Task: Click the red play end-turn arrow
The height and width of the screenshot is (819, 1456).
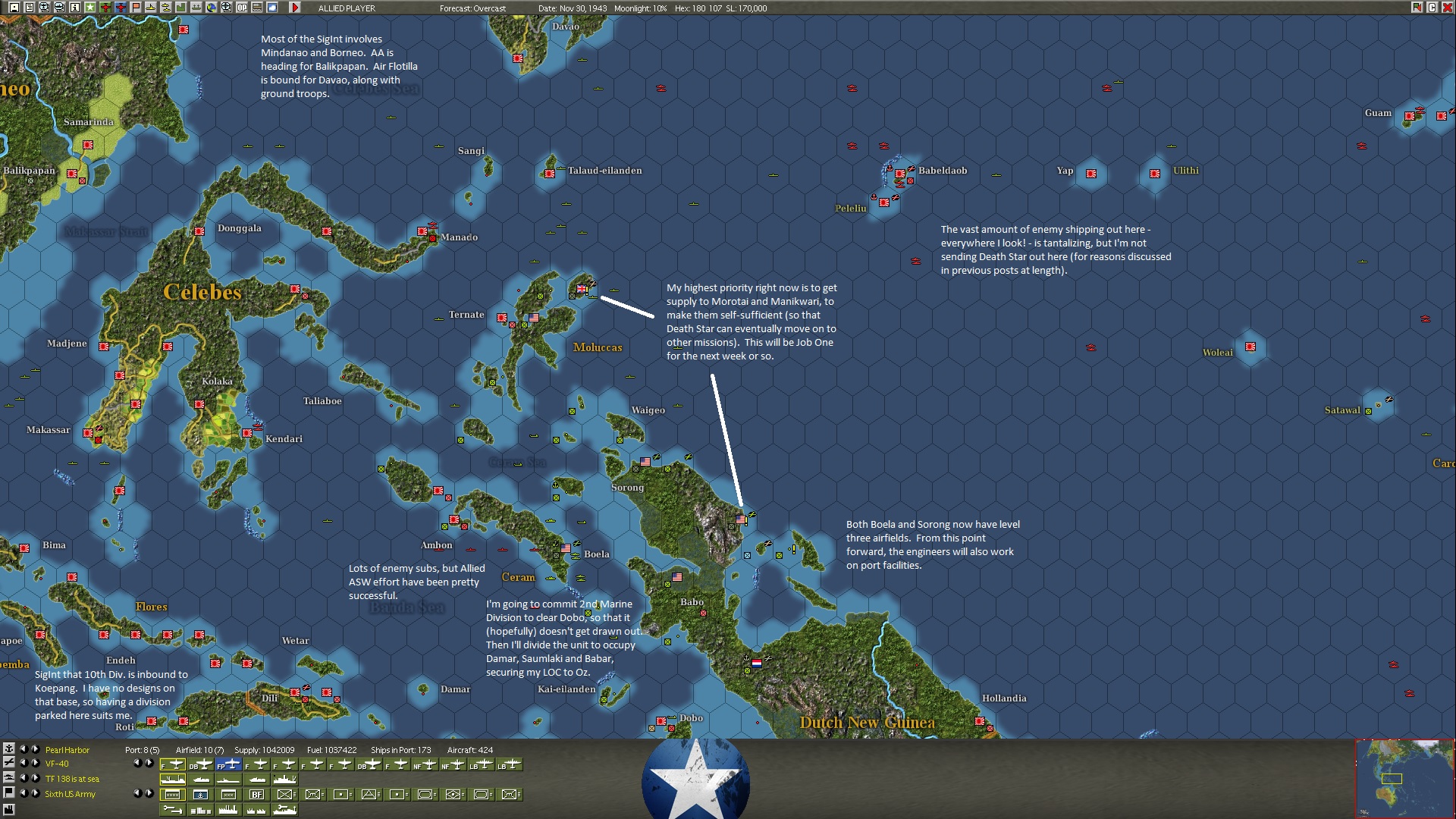Action: coord(295,8)
